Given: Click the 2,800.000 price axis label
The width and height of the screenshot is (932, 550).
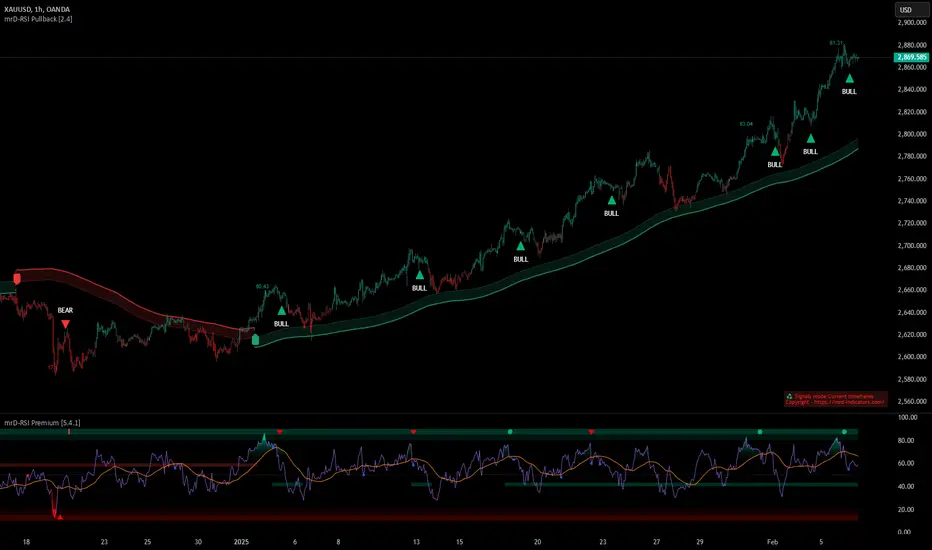Looking at the screenshot, I should [912, 134].
